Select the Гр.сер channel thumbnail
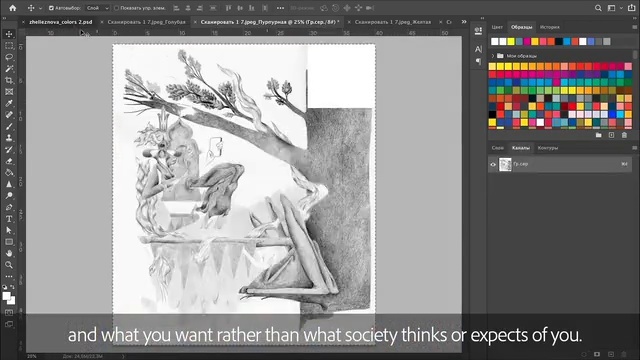This screenshot has height=360, width=640. point(505,164)
